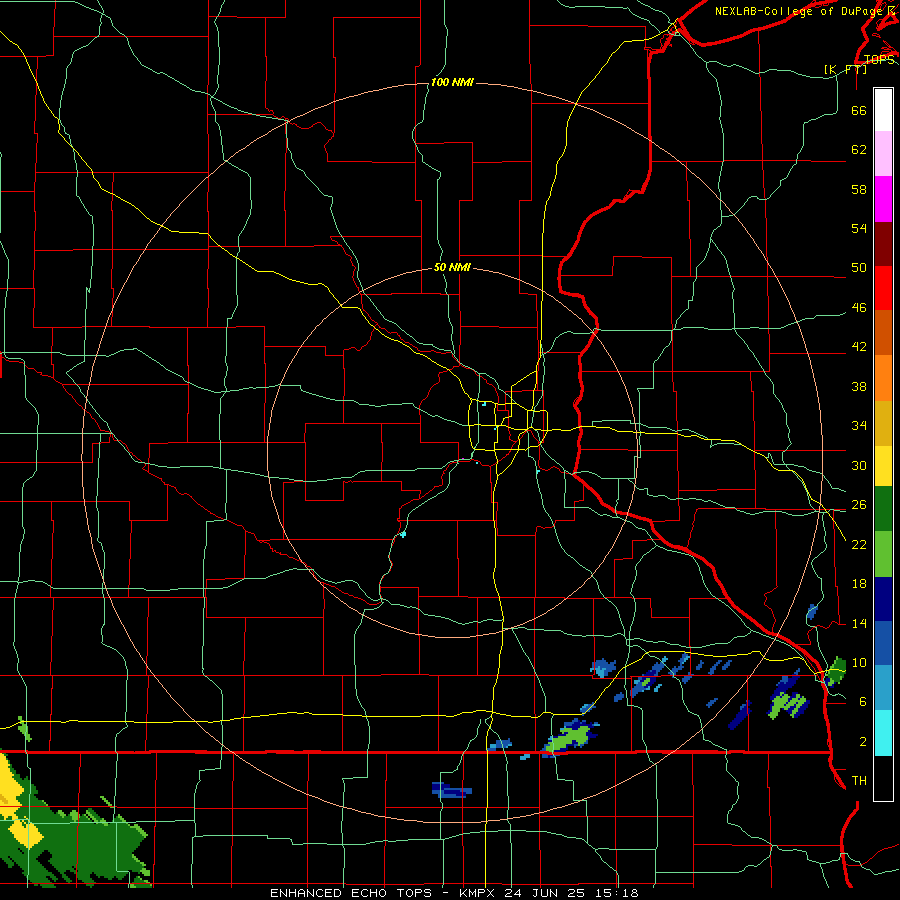Click the TH legend label

[x=859, y=780]
